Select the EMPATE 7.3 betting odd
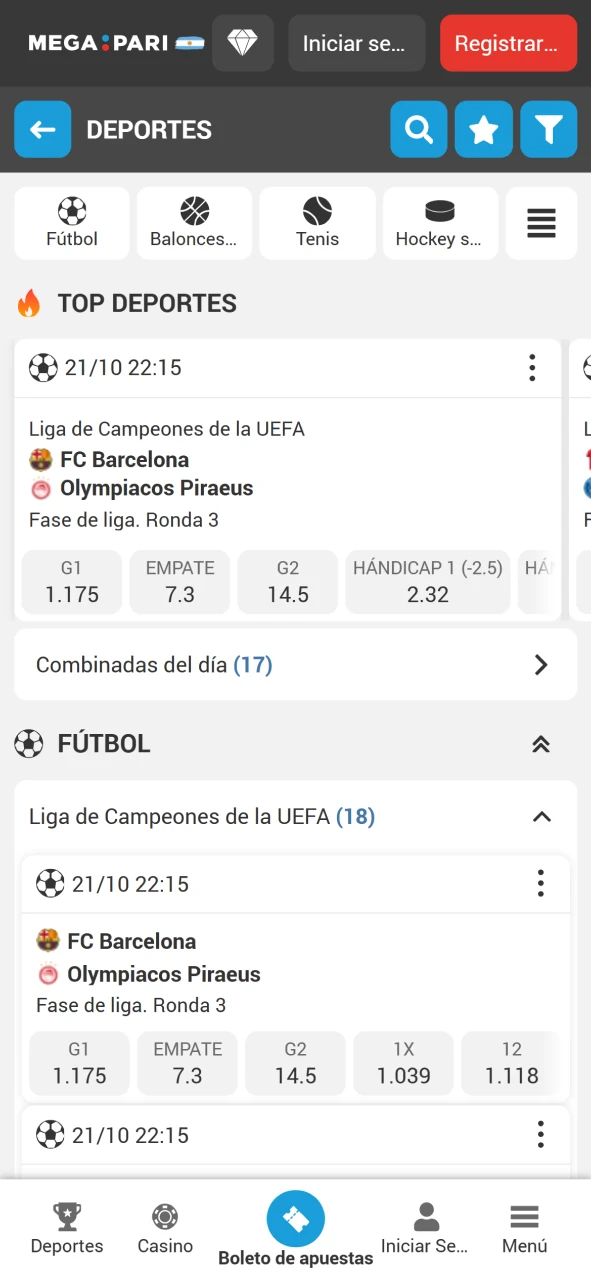The height and width of the screenshot is (1280, 591). pyautogui.click(x=179, y=582)
